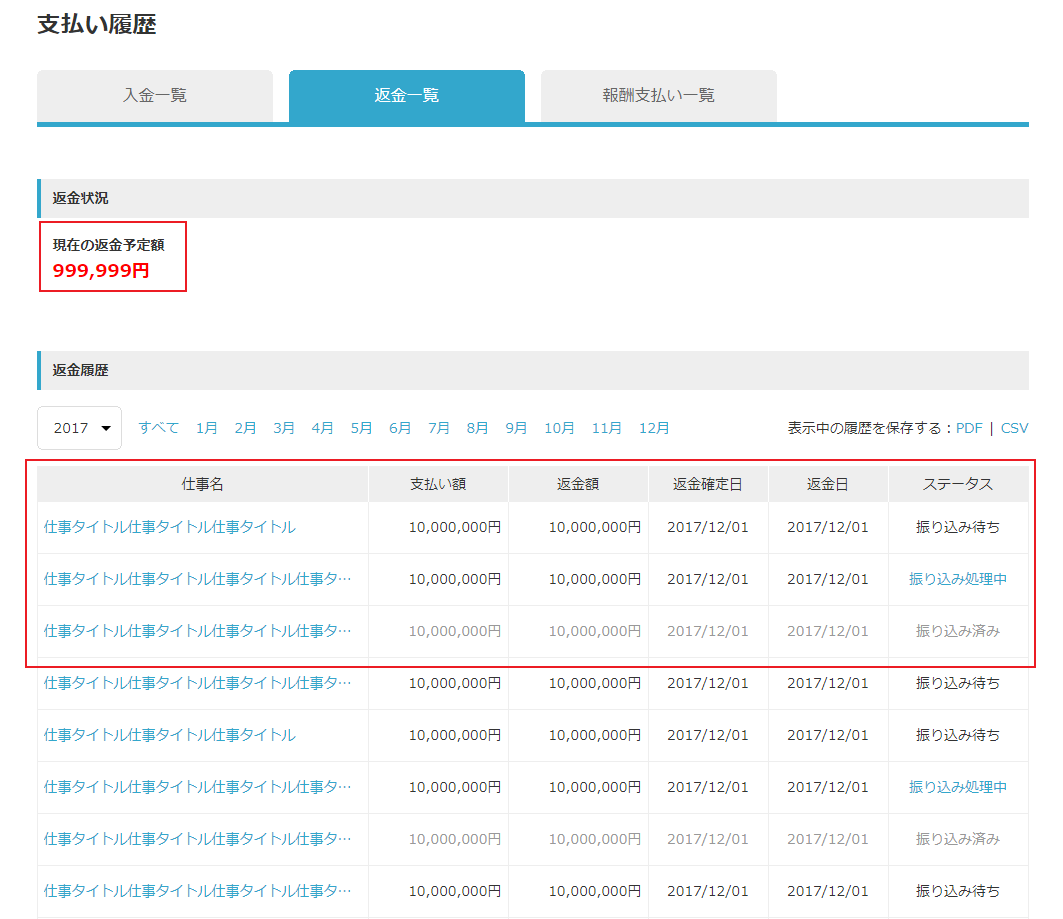View history for 9月
1063x919 pixels.
516,428
